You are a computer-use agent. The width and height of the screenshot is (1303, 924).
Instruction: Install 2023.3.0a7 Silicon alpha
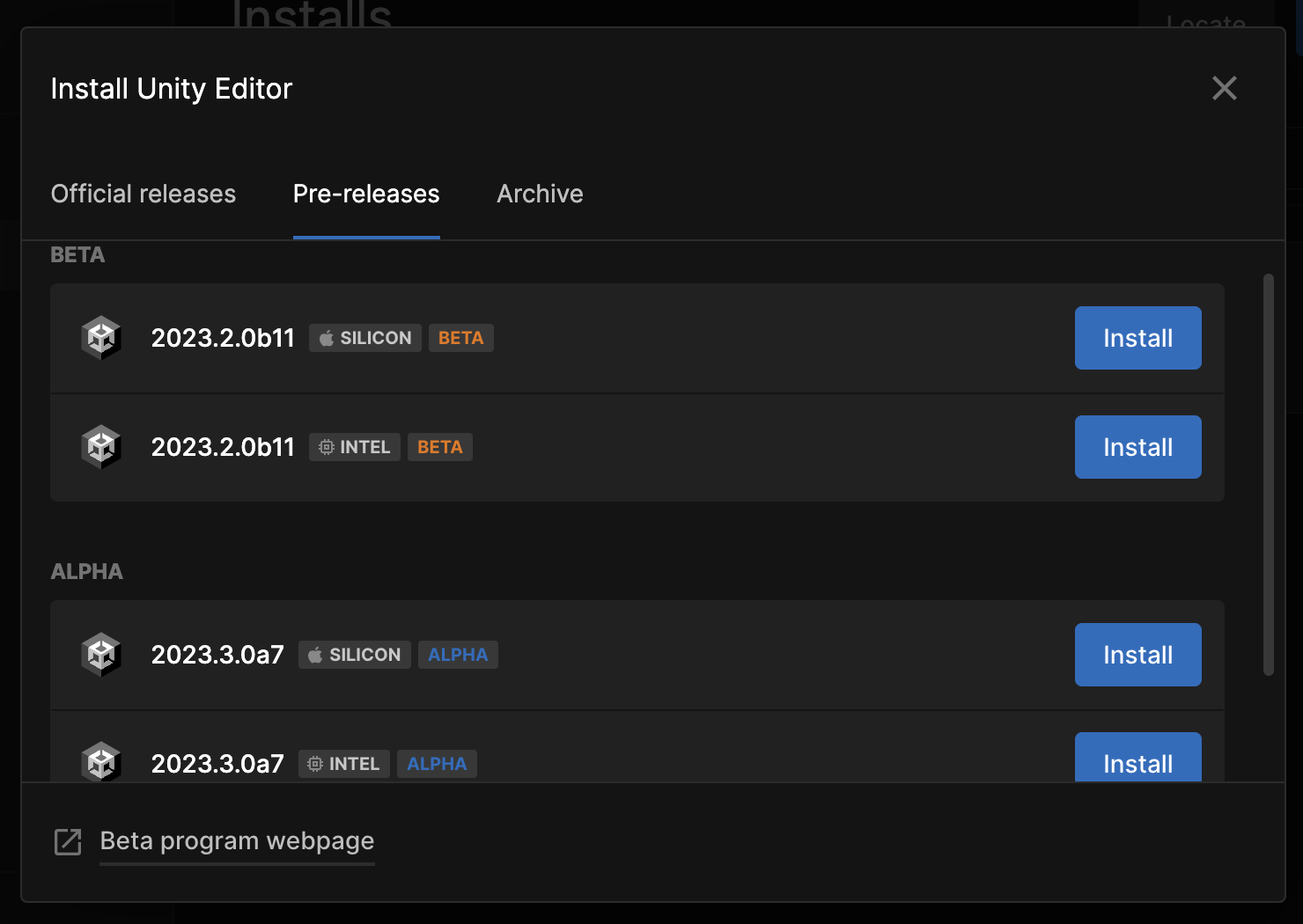click(1138, 655)
